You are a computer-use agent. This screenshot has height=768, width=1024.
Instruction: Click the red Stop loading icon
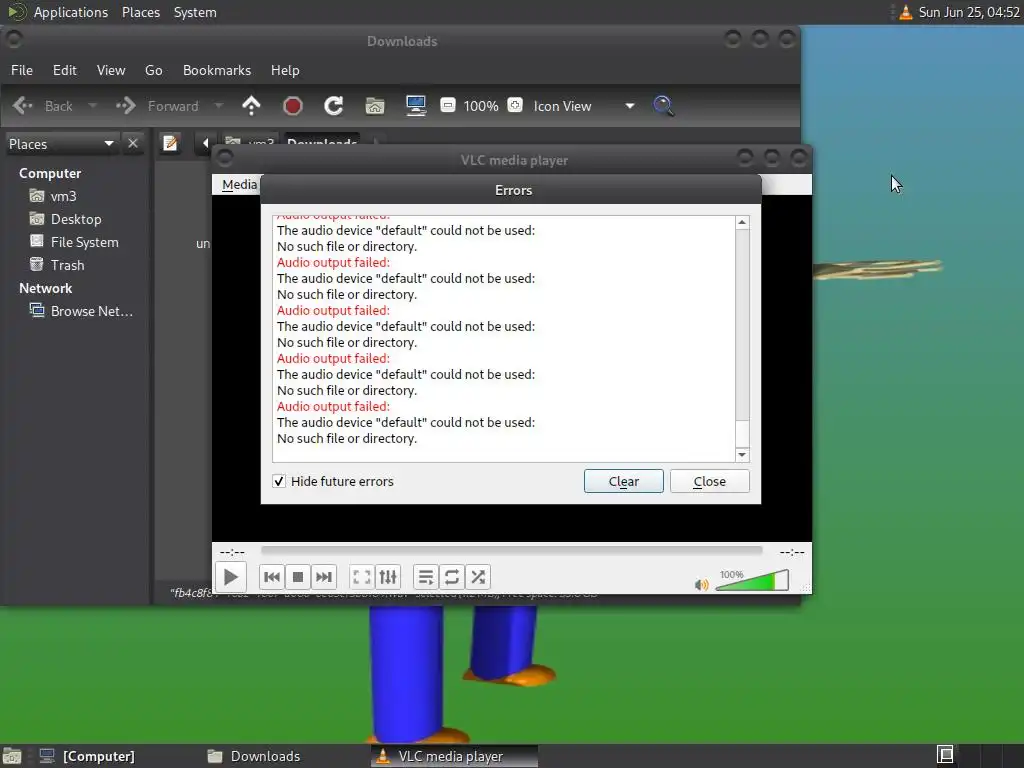coord(293,106)
